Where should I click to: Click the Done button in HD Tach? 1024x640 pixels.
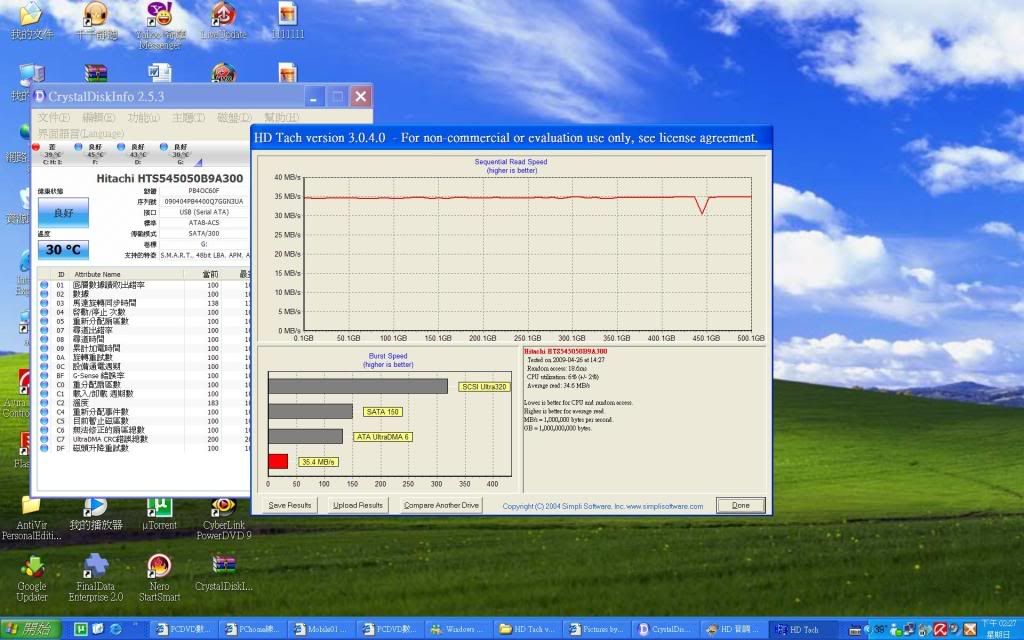point(741,505)
